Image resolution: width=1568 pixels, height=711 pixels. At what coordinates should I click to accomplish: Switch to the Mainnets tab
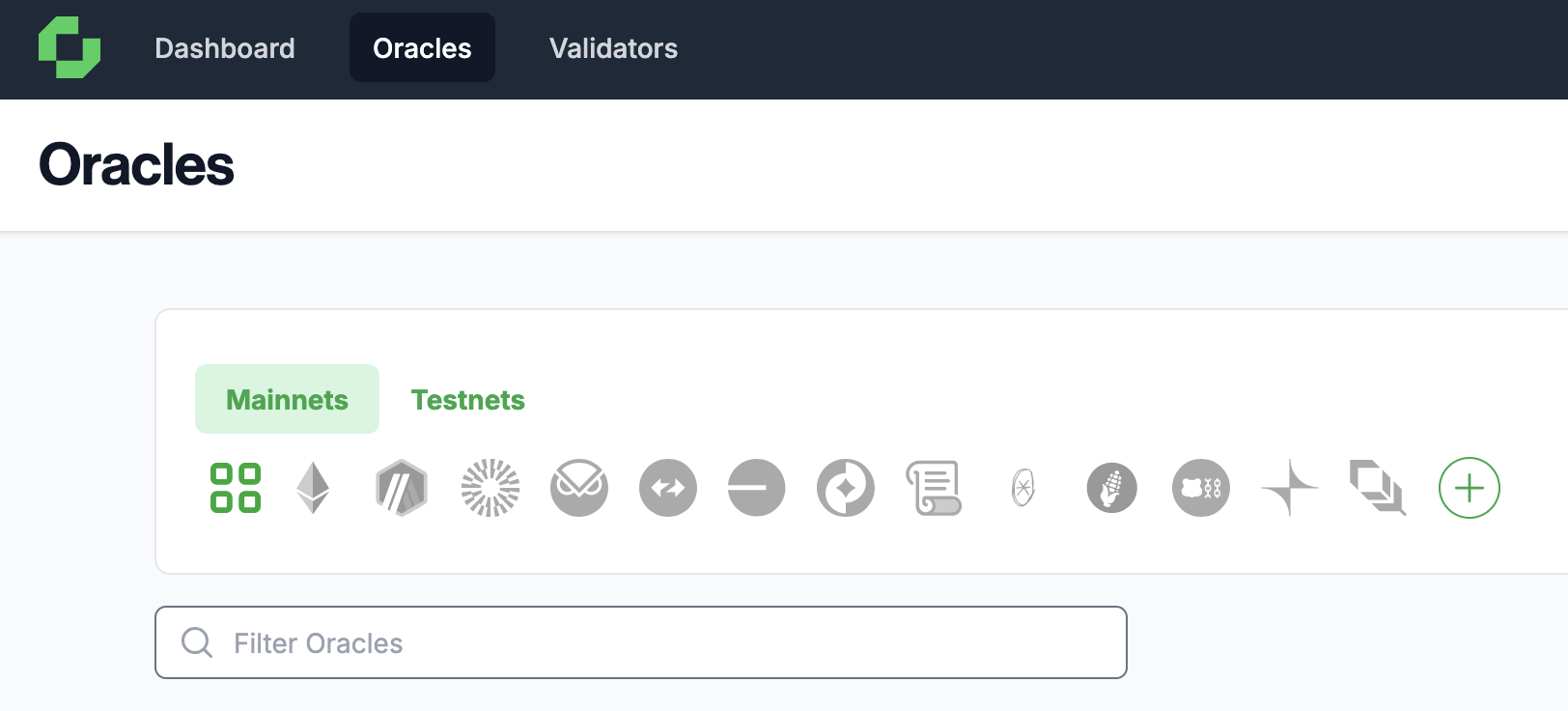287,399
